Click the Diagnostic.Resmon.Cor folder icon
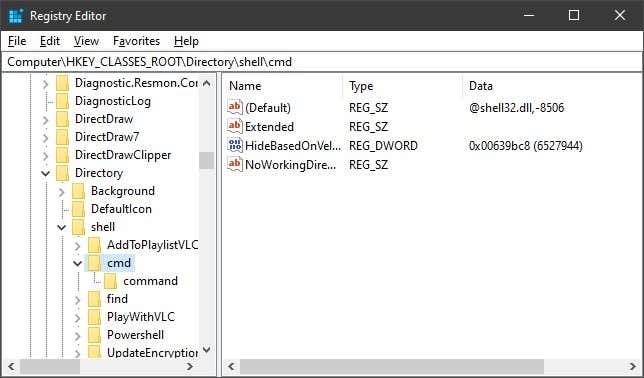644x378 pixels. (62, 83)
